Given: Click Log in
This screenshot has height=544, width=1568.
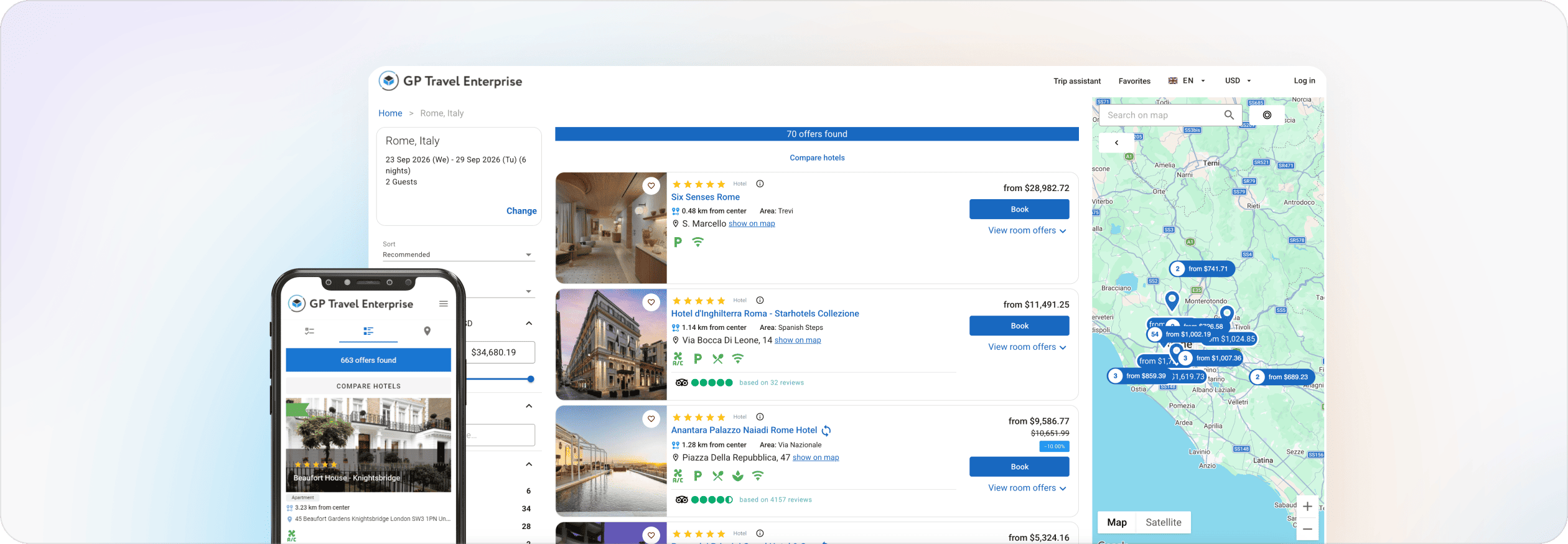Looking at the screenshot, I should (x=1304, y=81).
